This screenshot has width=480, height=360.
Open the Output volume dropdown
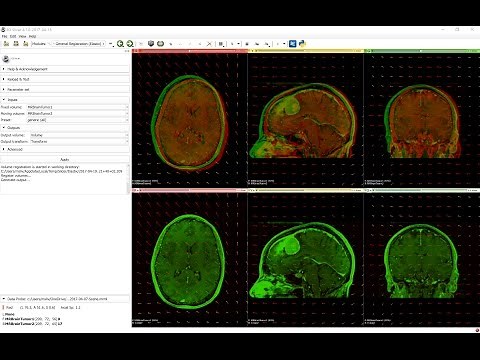79,135
